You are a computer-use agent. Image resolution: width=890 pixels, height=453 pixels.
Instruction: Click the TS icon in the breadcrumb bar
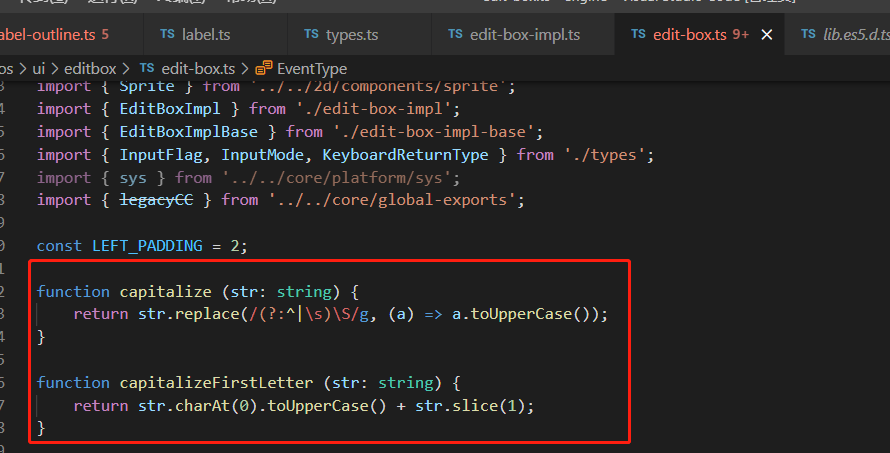(146, 69)
